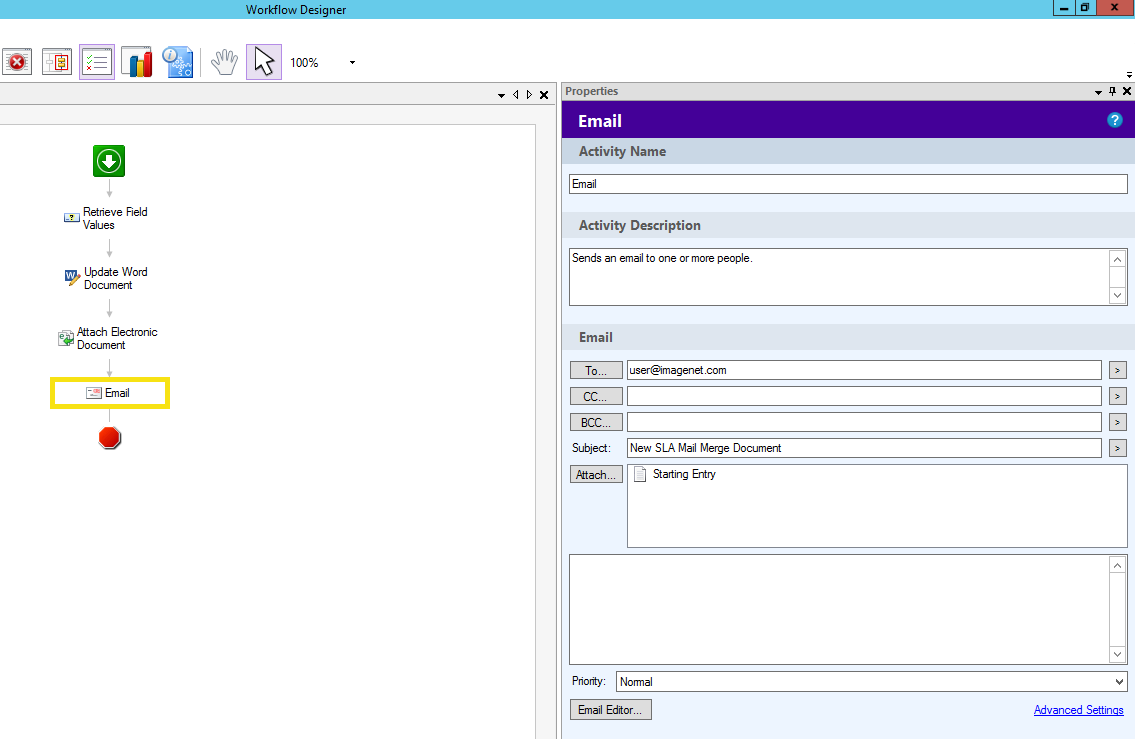Select the Attach Electronic Document activity
Image resolution: width=1135 pixels, height=739 pixels.
point(115,338)
